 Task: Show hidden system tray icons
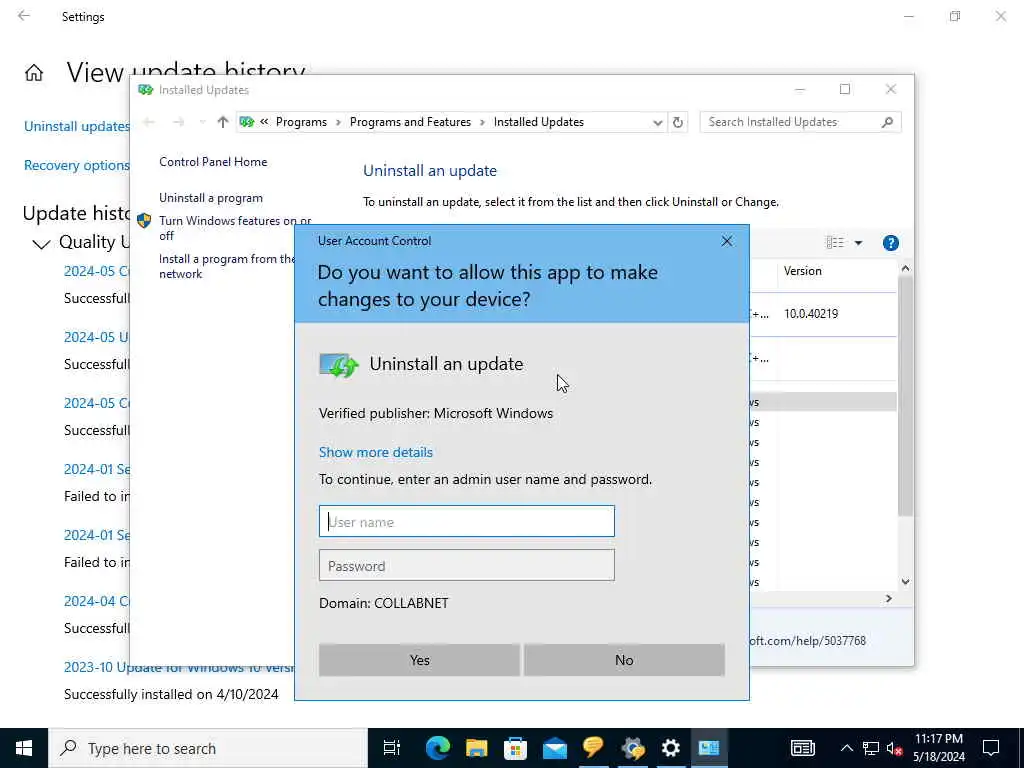846,748
